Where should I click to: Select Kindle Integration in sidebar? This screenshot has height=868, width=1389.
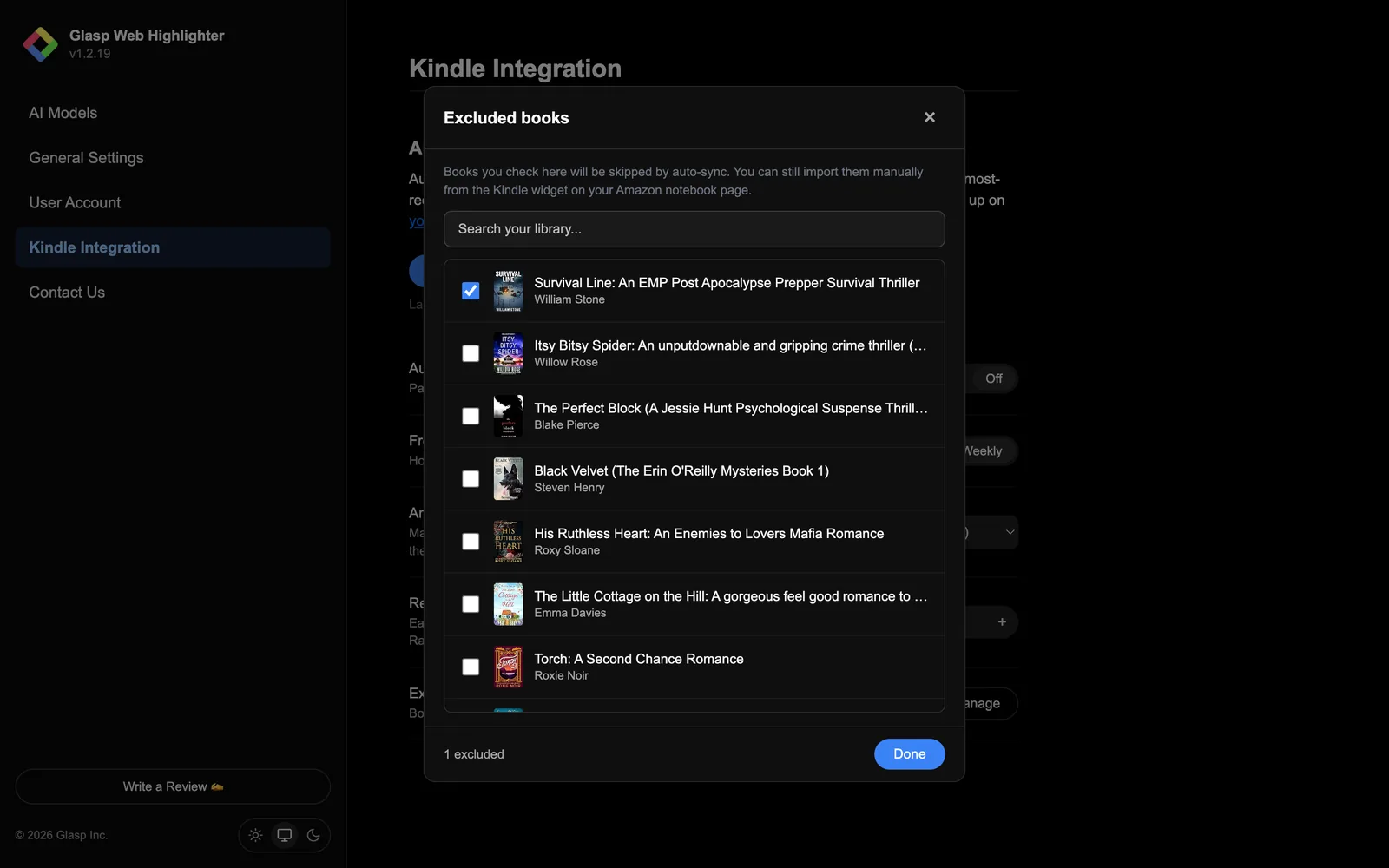(173, 247)
